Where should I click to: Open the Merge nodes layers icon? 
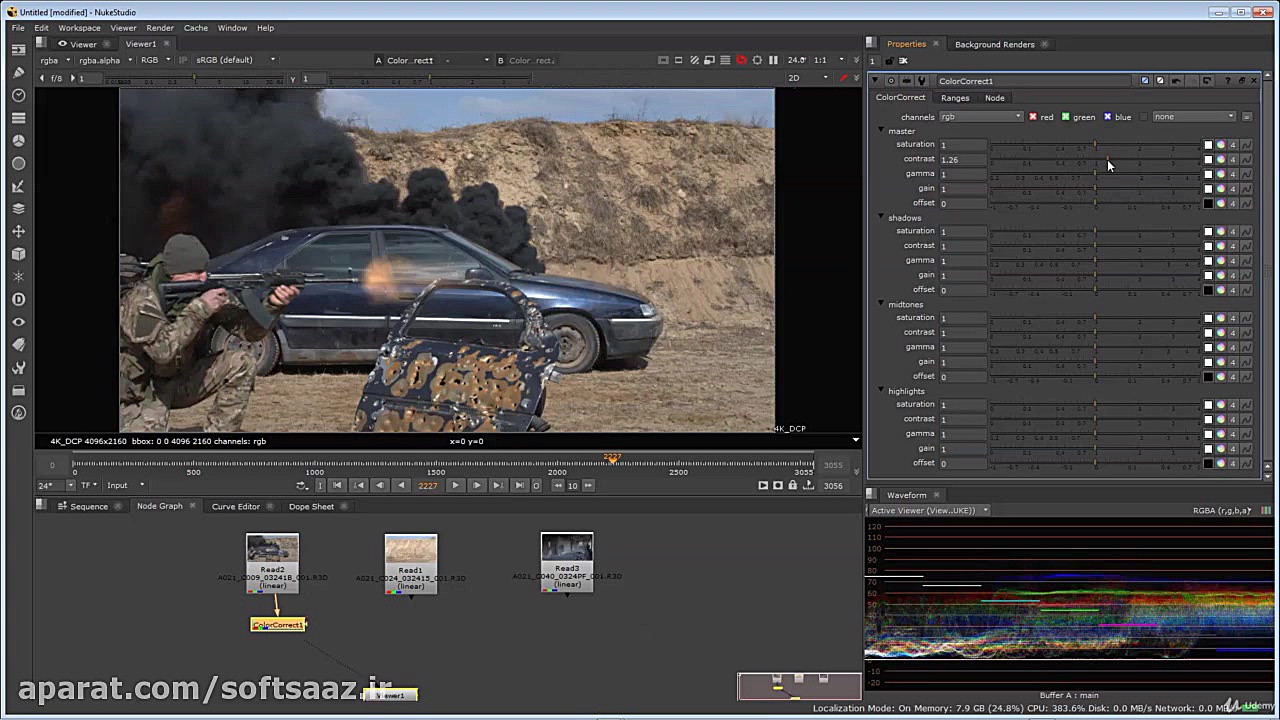[18, 209]
